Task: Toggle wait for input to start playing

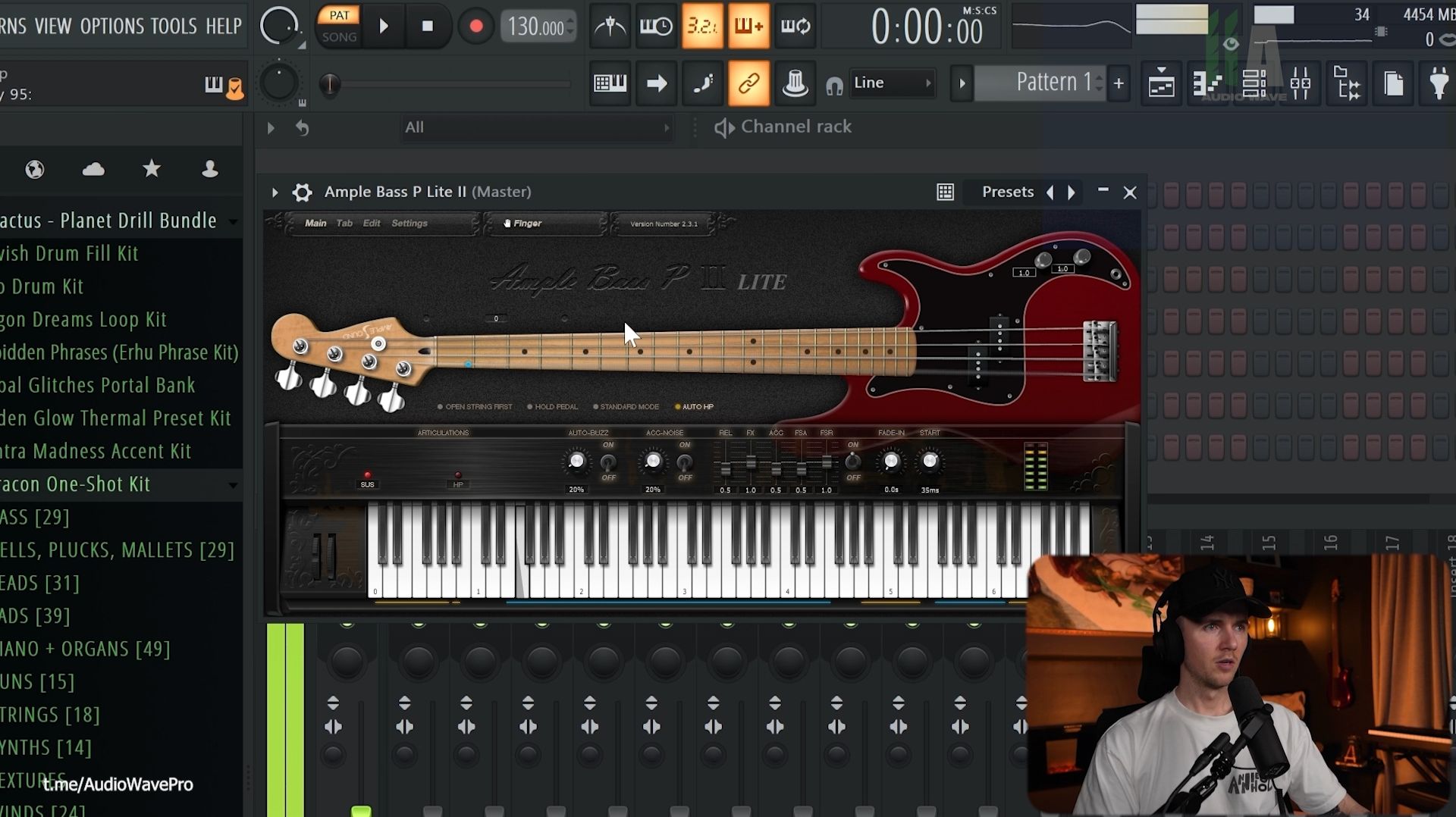Action: [656, 27]
